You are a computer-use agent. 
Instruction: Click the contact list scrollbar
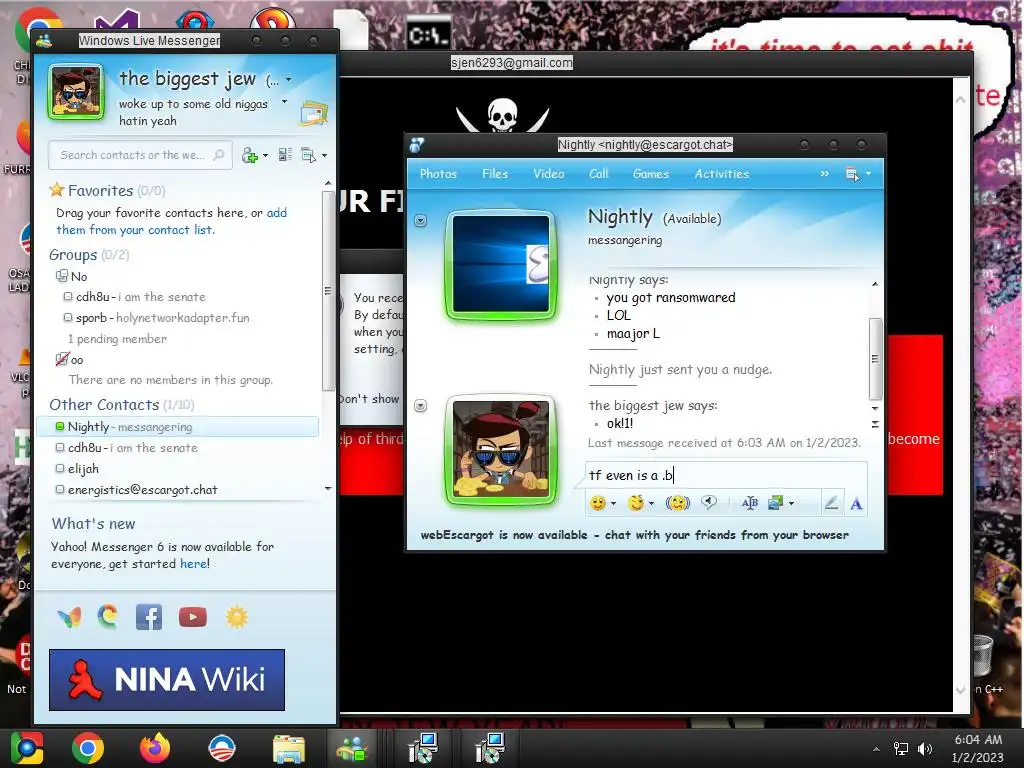click(328, 291)
